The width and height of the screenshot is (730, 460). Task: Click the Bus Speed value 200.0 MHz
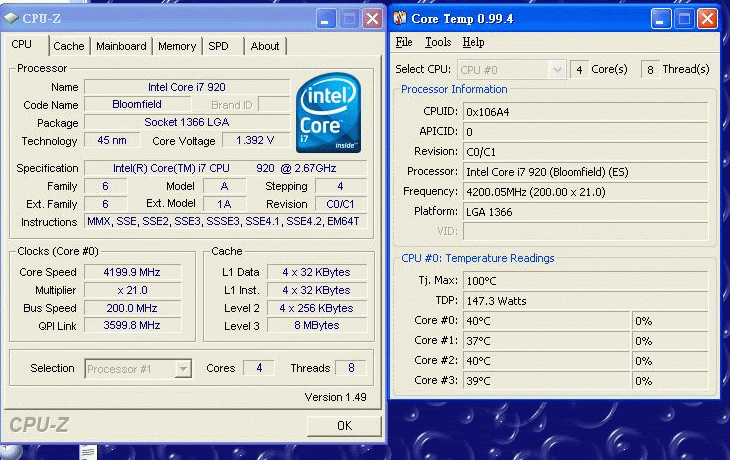pos(132,308)
